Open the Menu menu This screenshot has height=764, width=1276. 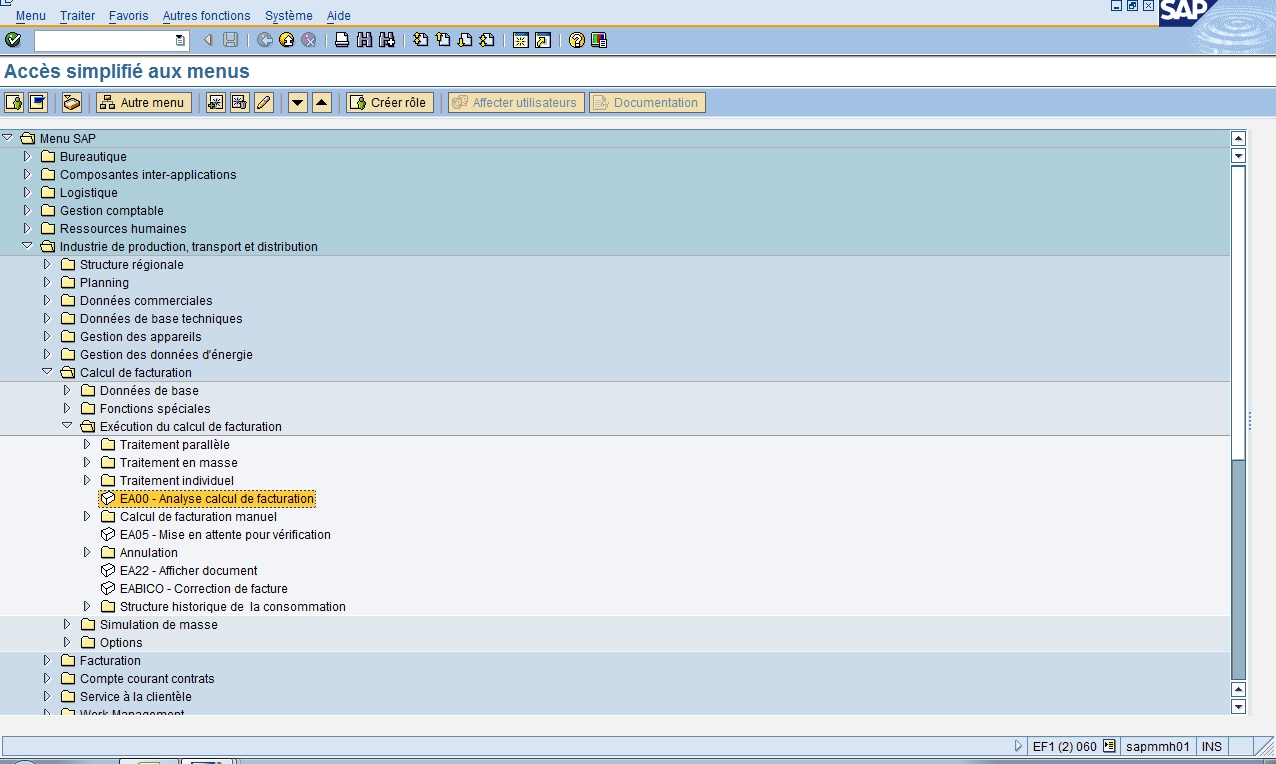(31, 16)
